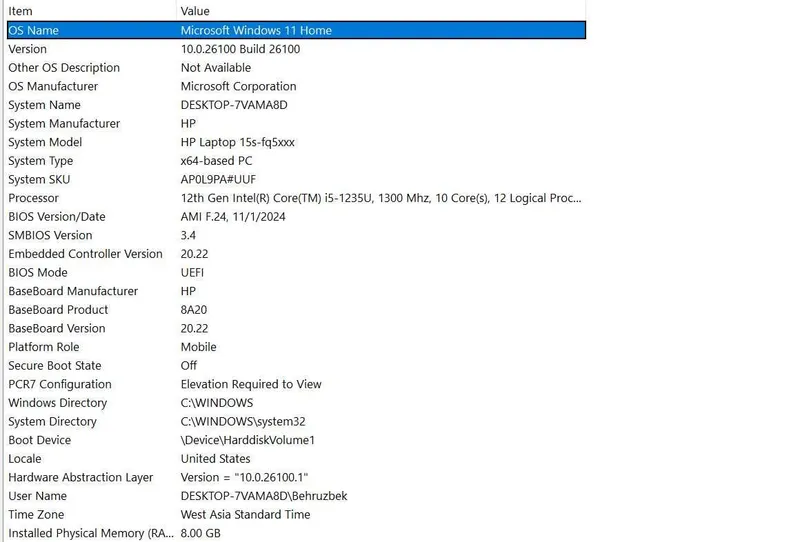The height and width of the screenshot is (542, 800).
Task: Click the Version = "10.0.26100.1" value
Action: click(x=244, y=477)
